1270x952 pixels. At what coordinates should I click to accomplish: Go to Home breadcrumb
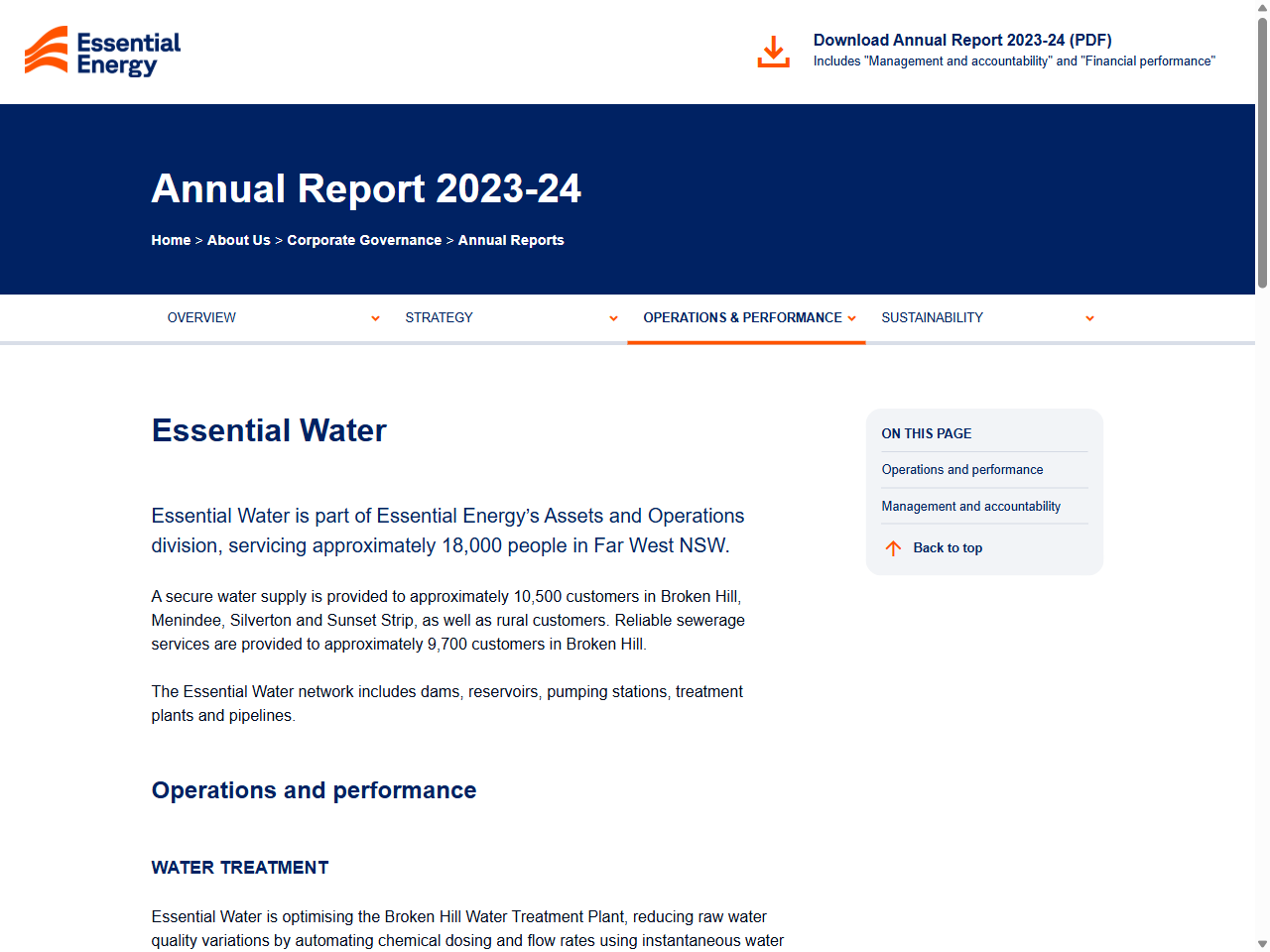point(171,240)
